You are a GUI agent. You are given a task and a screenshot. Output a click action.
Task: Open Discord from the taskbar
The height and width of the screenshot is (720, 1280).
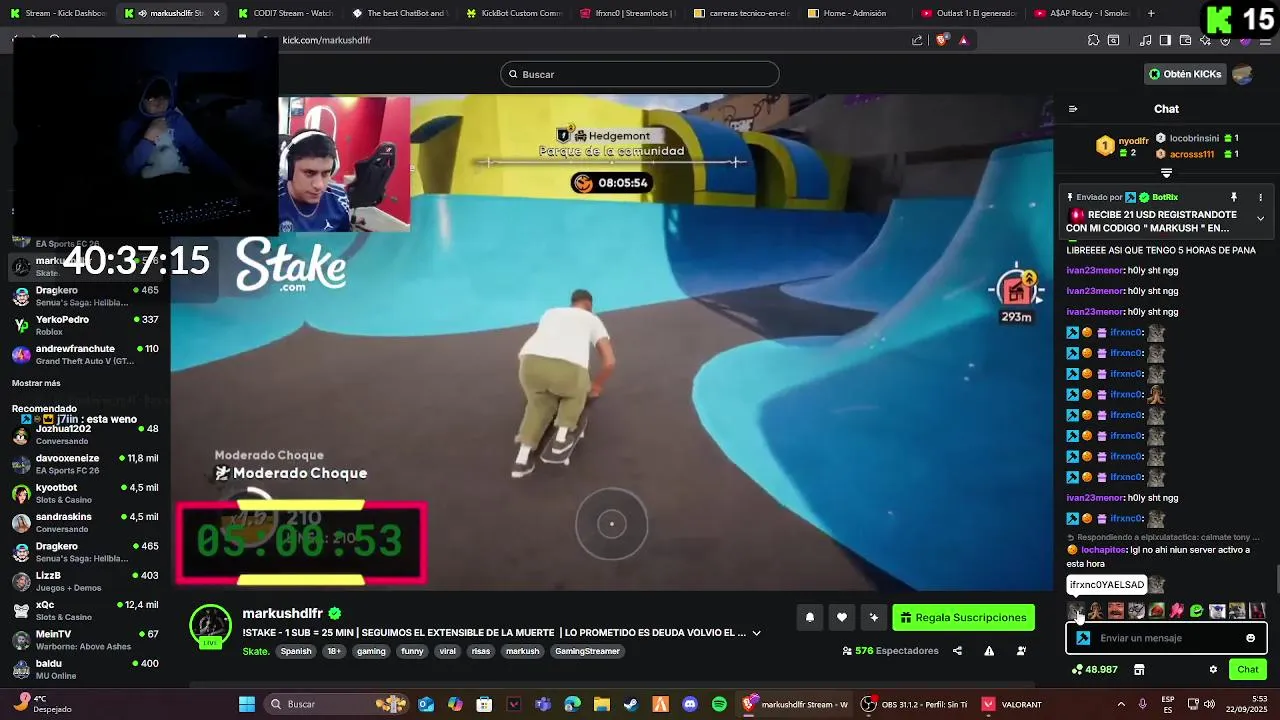(689, 704)
